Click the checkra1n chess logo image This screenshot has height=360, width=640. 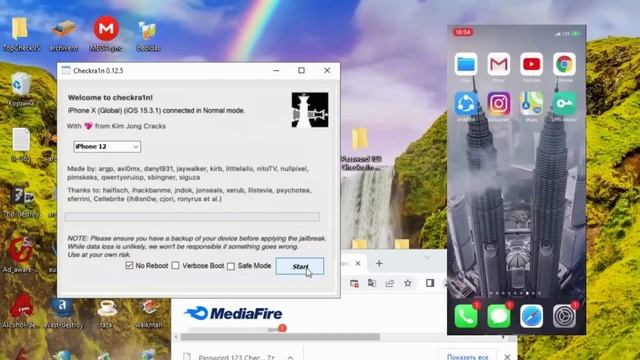pos(310,110)
